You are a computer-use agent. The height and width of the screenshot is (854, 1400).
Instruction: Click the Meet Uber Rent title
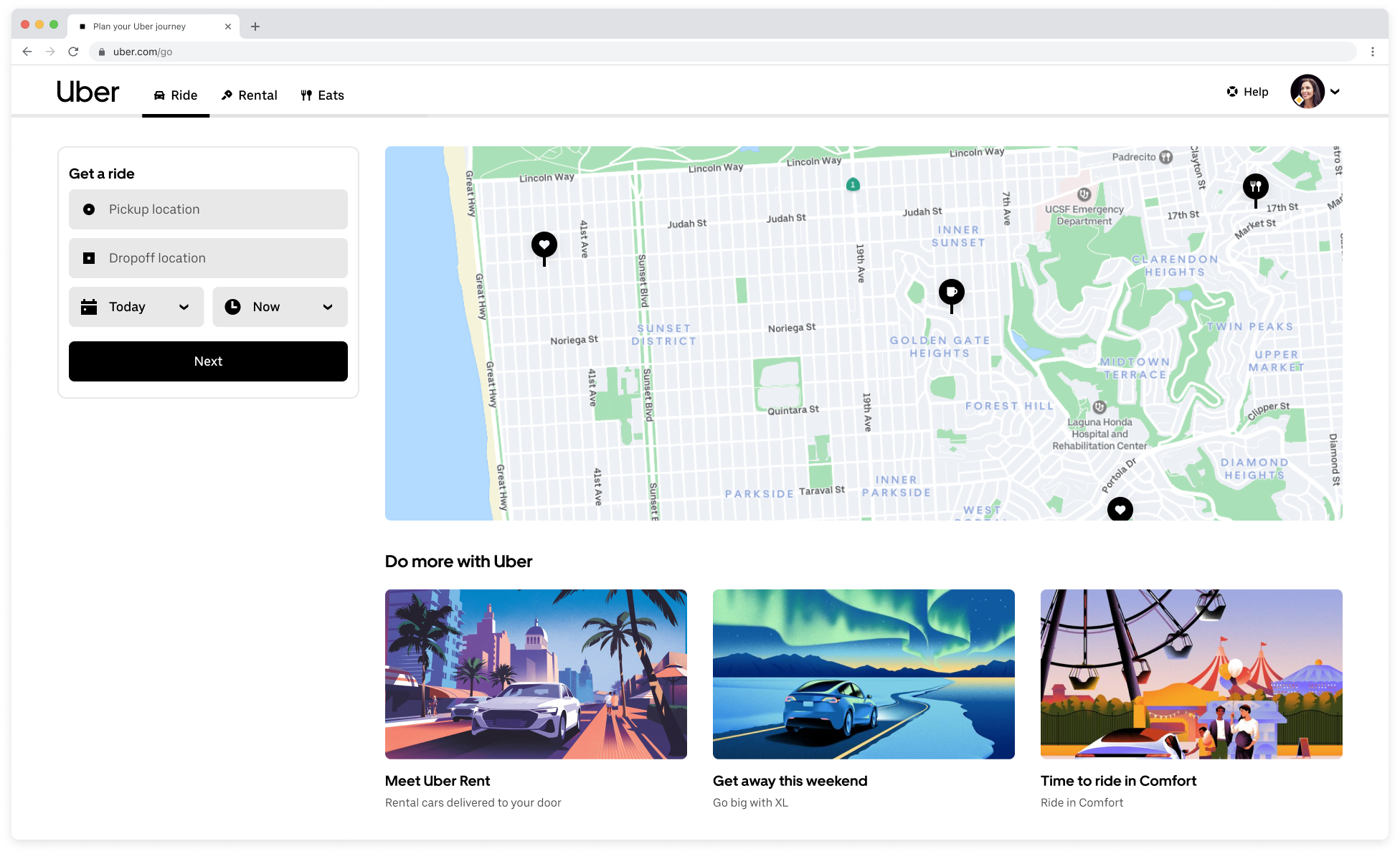click(x=437, y=781)
